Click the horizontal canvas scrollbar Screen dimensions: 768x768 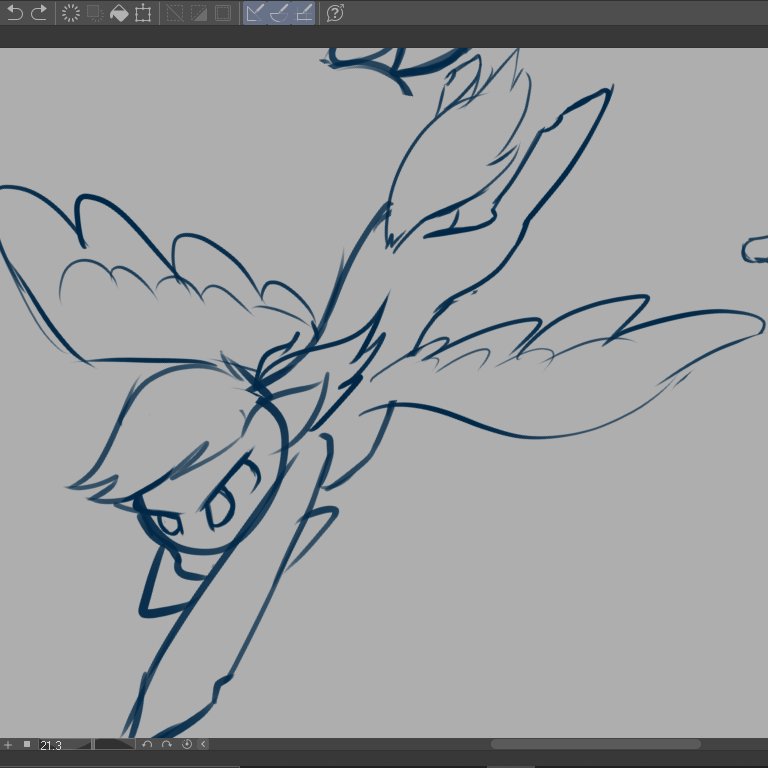[x=596, y=744]
